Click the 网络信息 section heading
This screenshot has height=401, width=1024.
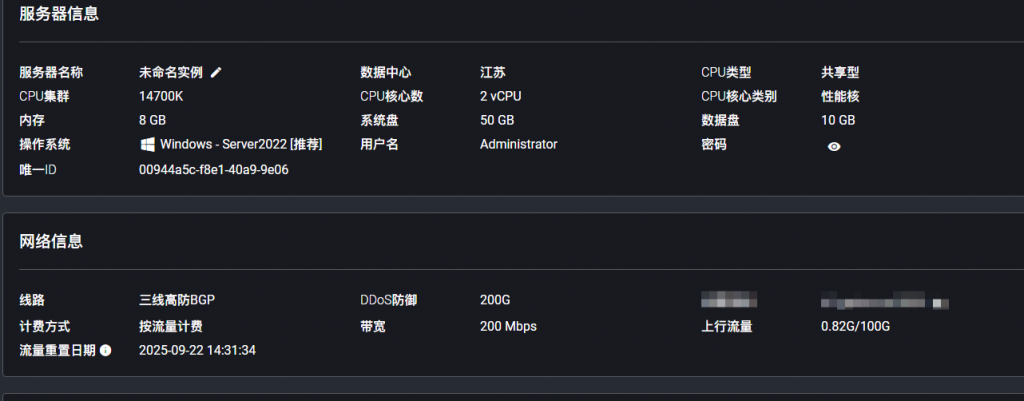(x=51, y=242)
